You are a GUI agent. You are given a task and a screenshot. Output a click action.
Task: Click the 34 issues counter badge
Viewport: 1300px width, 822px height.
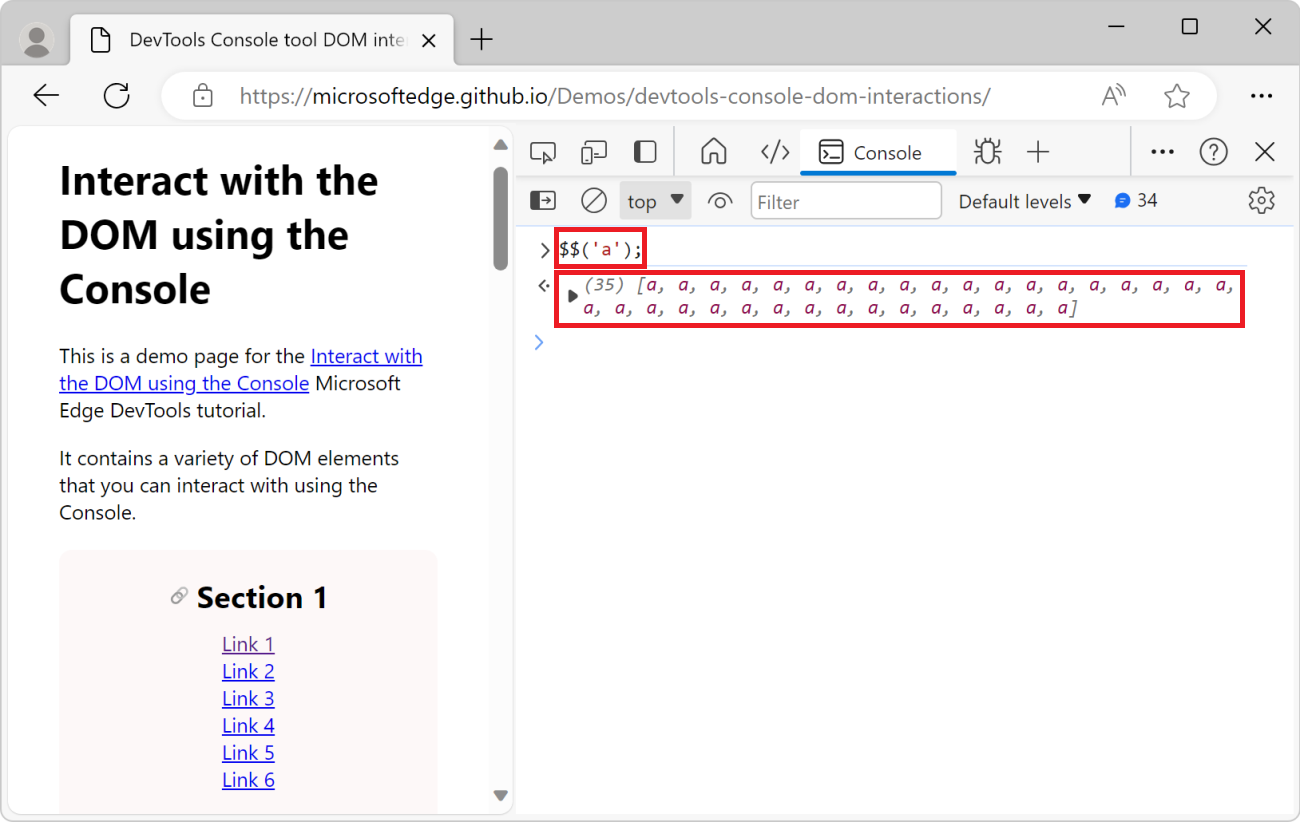click(1135, 200)
